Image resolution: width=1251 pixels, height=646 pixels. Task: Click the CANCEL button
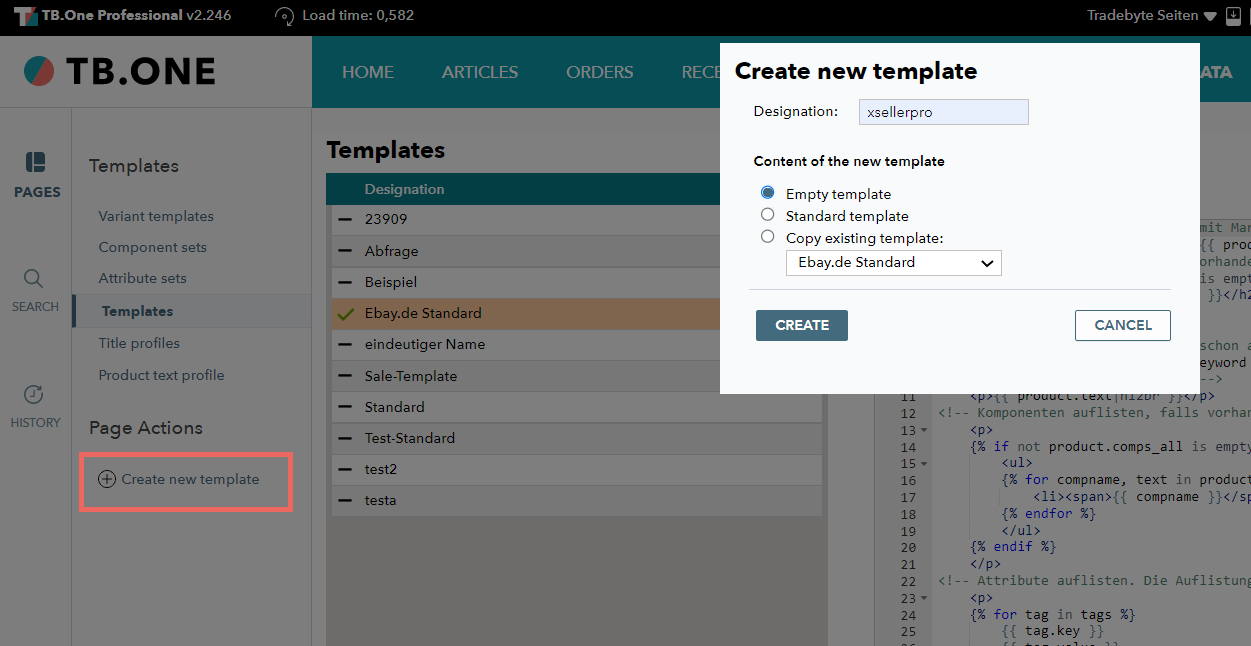click(x=1123, y=325)
